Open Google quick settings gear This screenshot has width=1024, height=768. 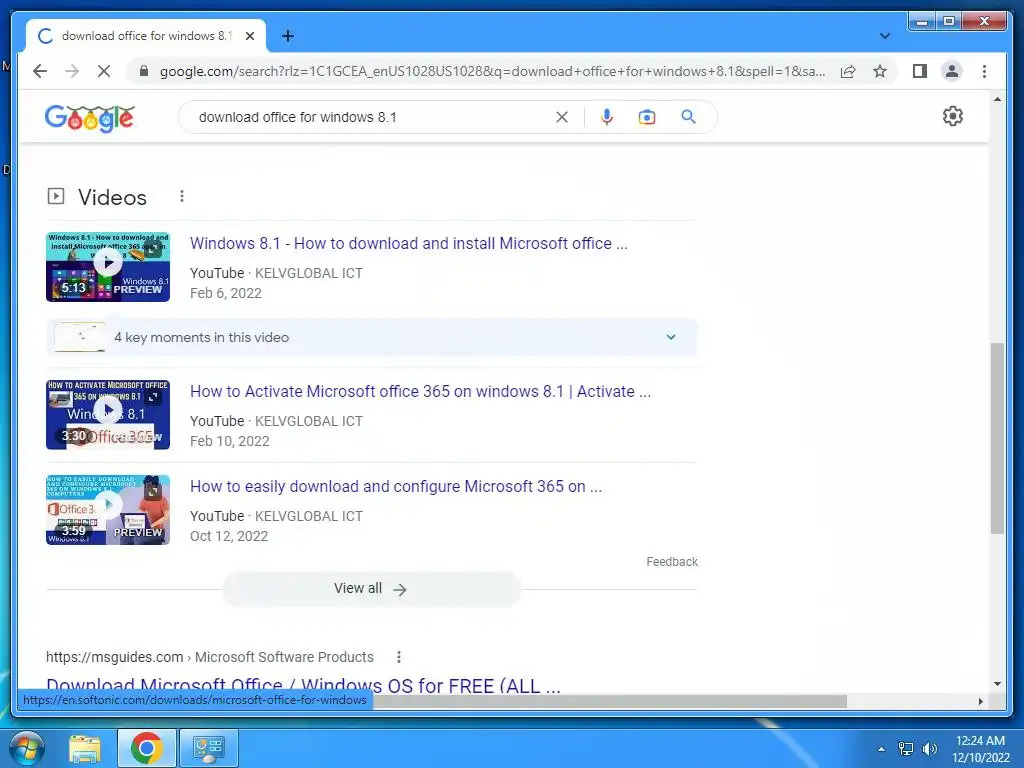point(953,116)
